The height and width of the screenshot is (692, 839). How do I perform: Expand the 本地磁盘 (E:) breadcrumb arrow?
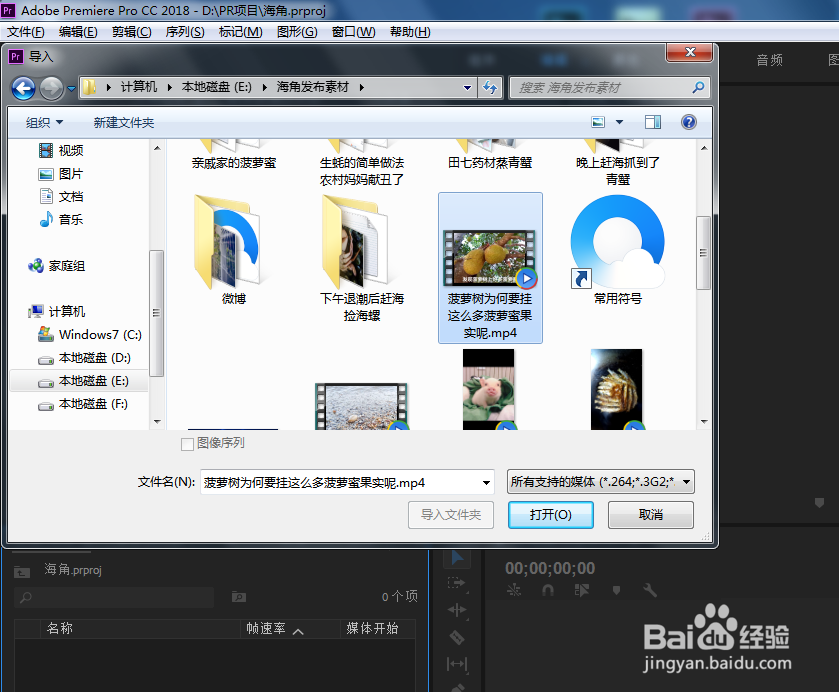[x=264, y=87]
